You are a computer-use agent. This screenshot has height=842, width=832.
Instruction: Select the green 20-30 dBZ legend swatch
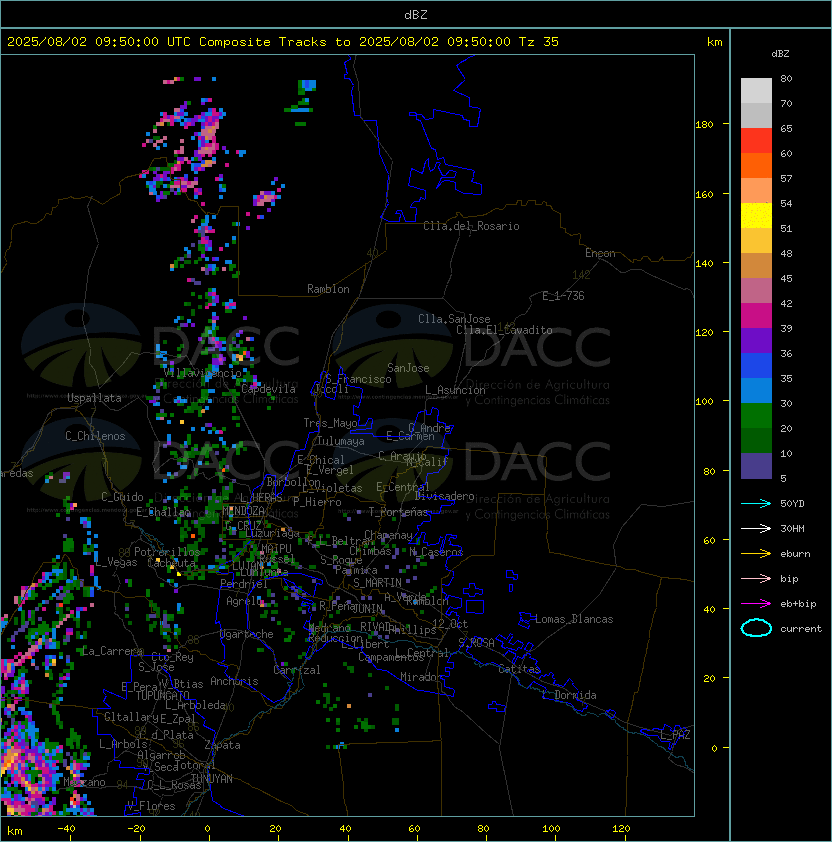(x=756, y=416)
